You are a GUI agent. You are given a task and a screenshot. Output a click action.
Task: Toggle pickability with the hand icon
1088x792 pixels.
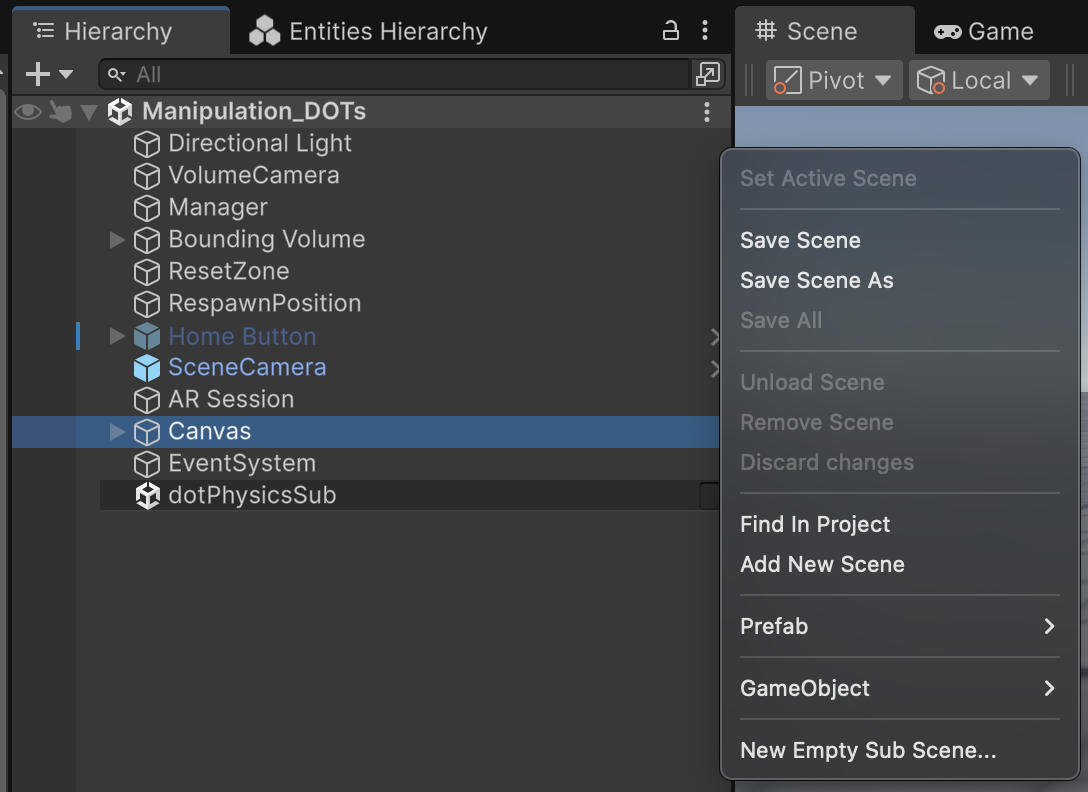57,112
